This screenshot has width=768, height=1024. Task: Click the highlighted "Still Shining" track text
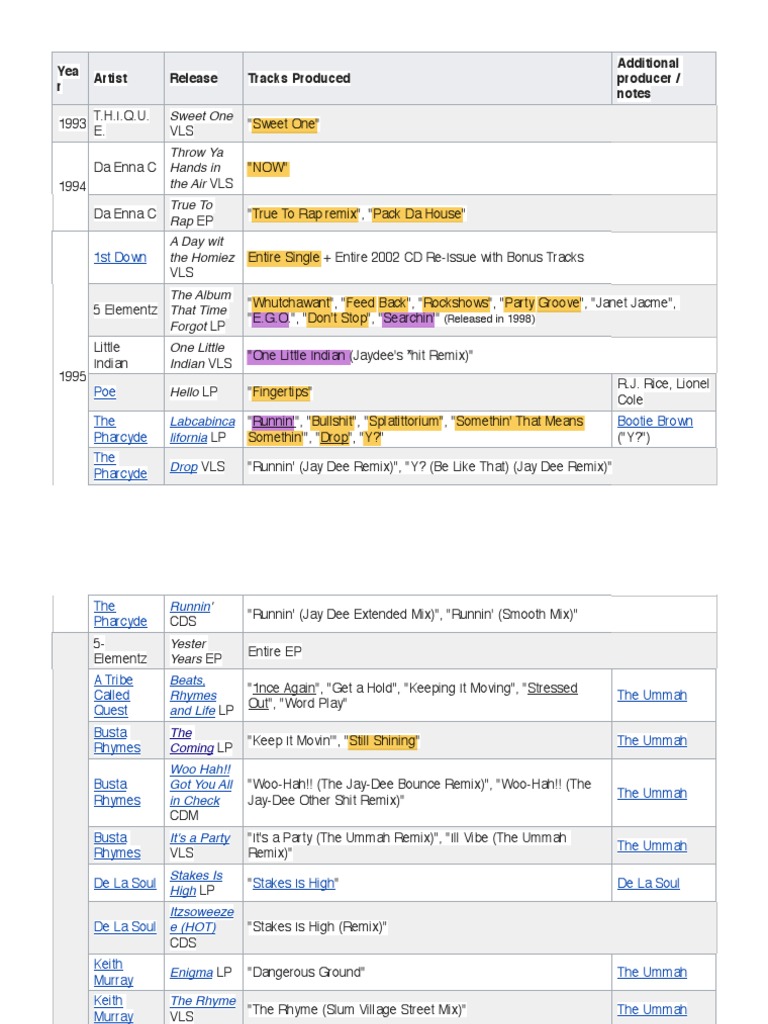click(382, 741)
